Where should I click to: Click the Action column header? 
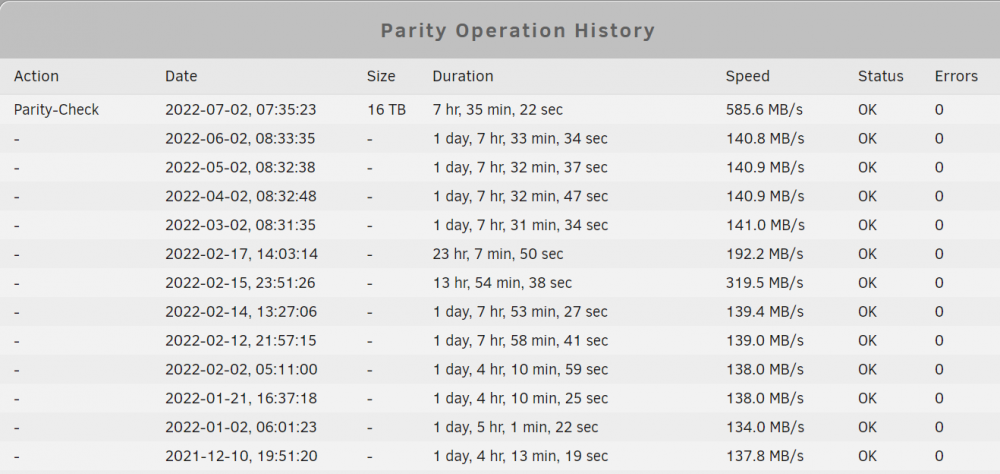click(36, 77)
